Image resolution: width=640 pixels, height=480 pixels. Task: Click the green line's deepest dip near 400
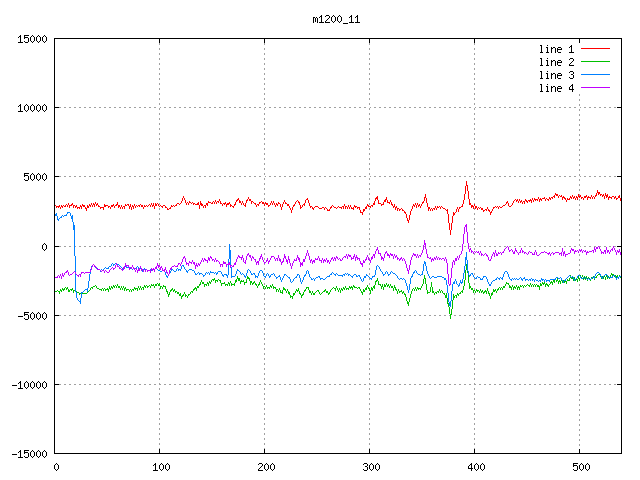pyautogui.click(x=450, y=317)
